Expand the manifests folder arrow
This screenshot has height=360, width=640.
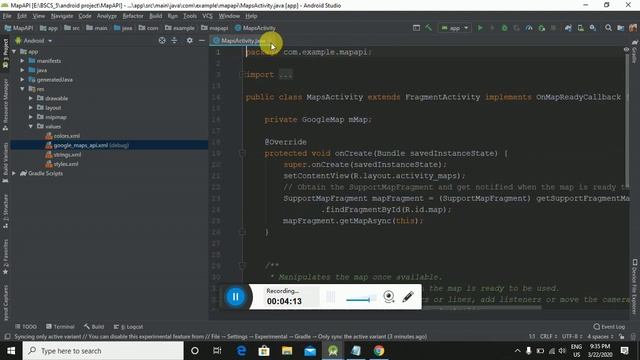point(22,61)
